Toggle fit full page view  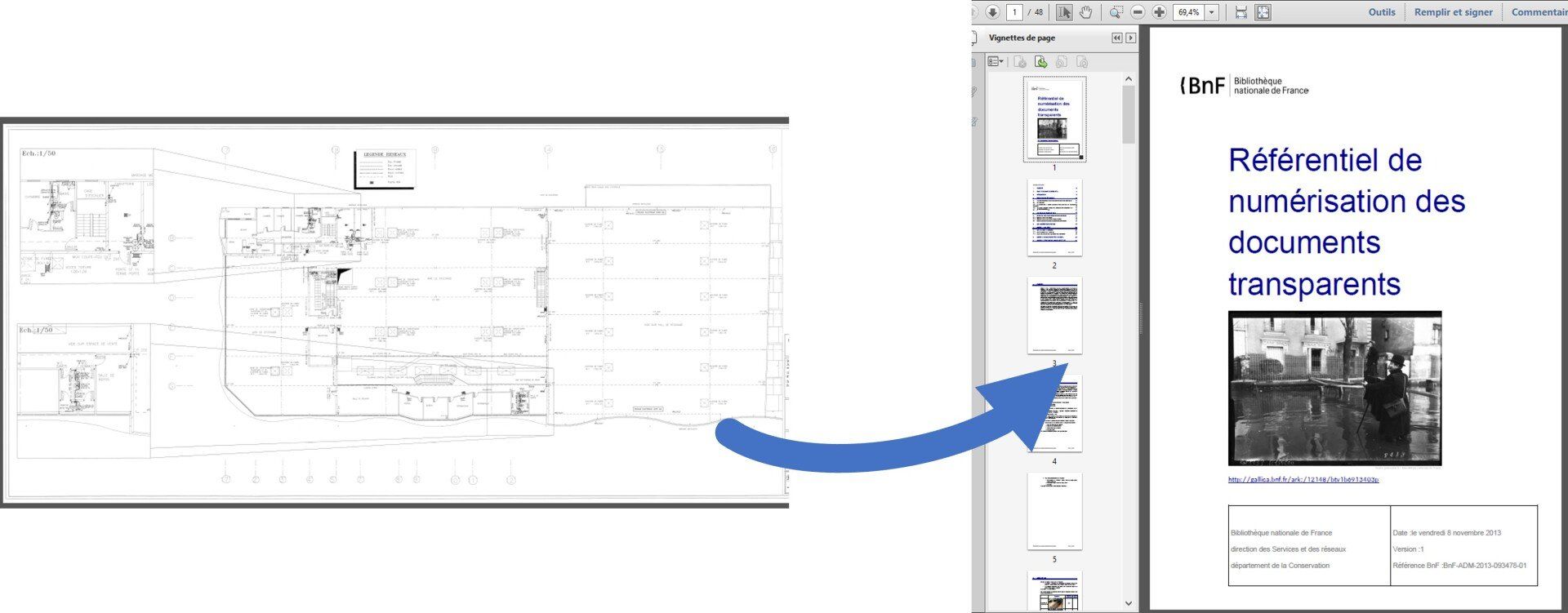coord(1263,12)
